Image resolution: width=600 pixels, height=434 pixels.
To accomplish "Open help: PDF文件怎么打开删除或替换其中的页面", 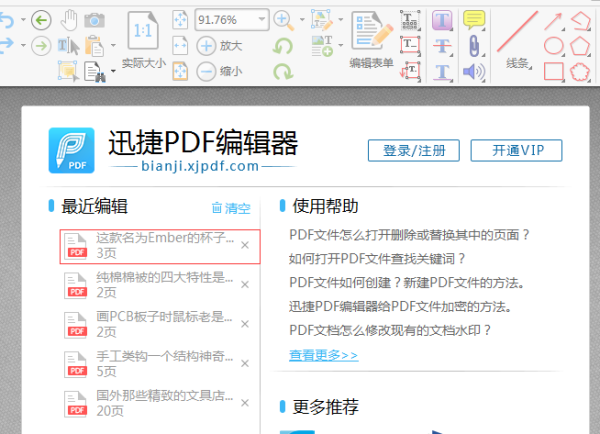I will point(409,235).
